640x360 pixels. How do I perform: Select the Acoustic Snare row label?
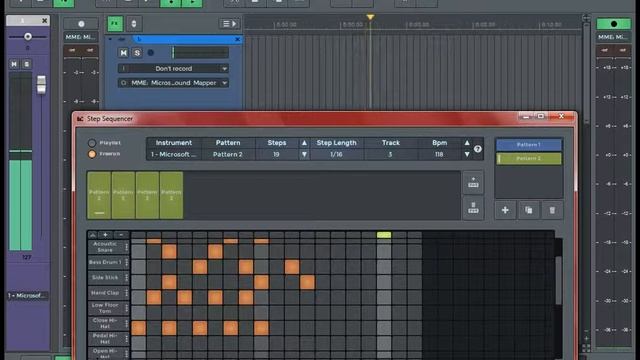pyautogui.click(x=105, y=247)
